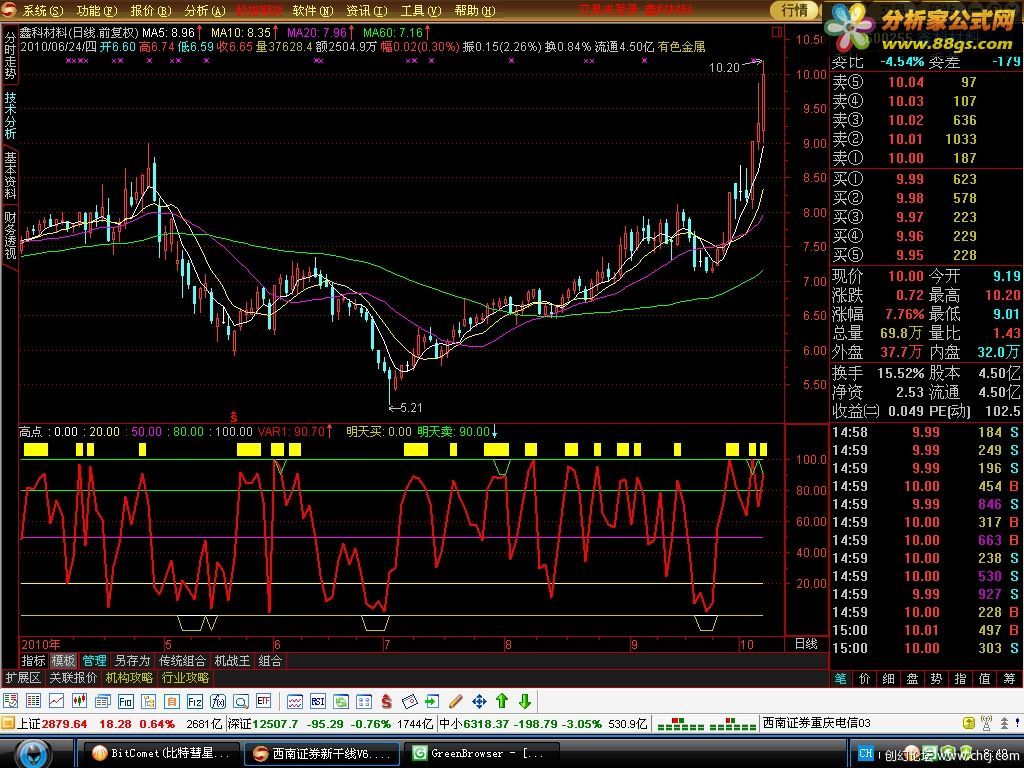Click the RSI indicator icon
1024x768 pixels.
tap(317, 701)
